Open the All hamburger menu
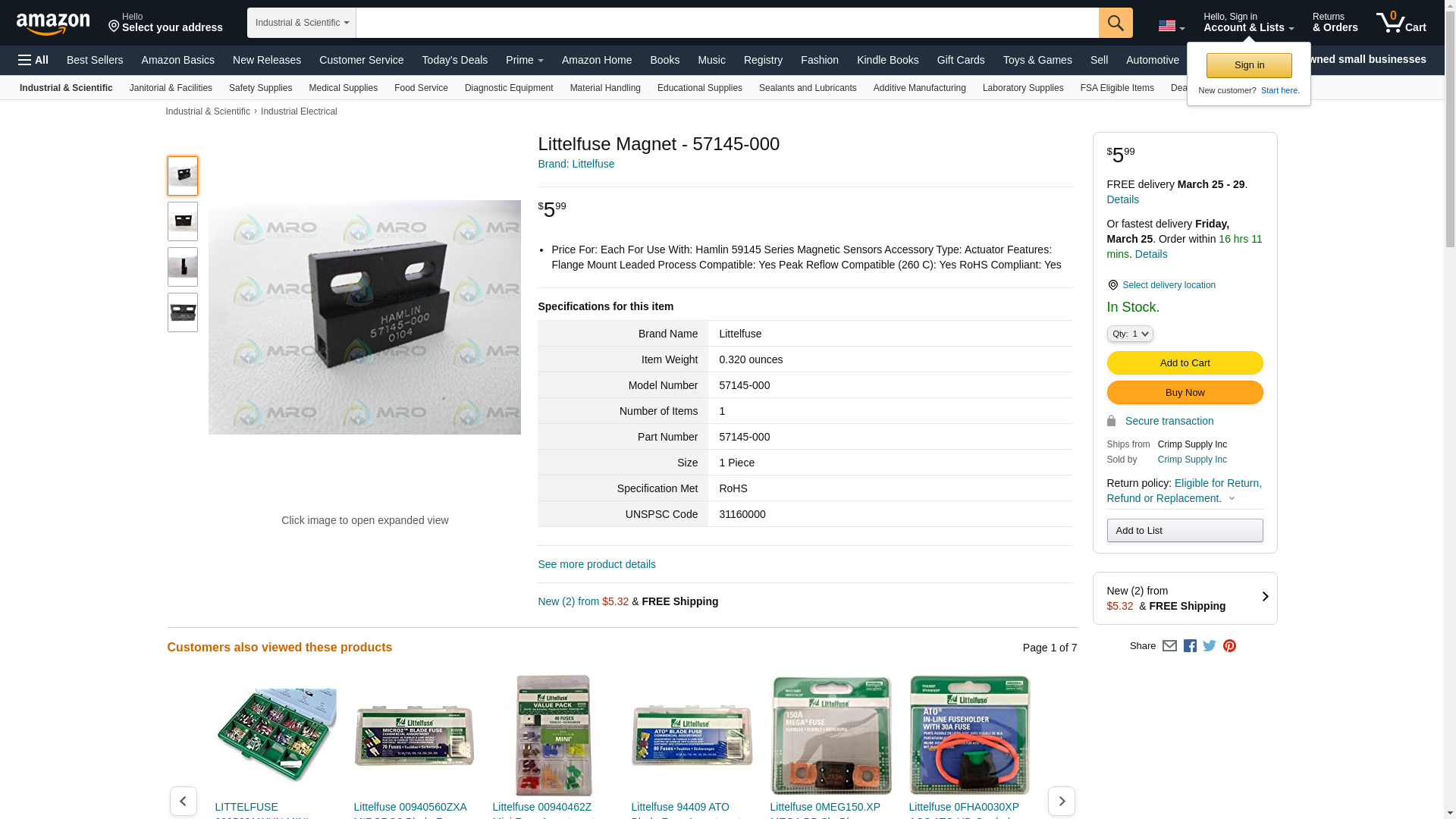 [x=33, y=60]
